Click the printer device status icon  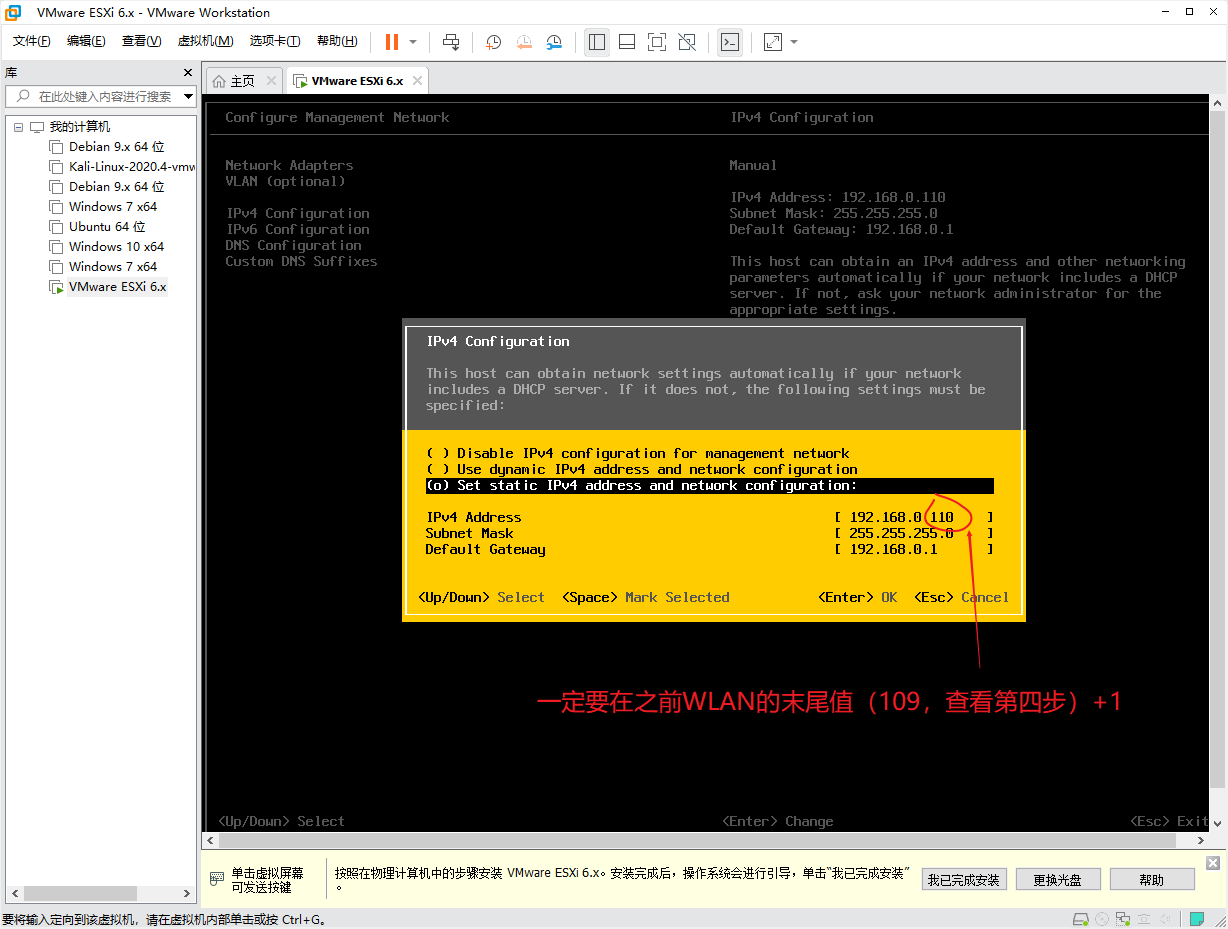[x=1146, y=919]
